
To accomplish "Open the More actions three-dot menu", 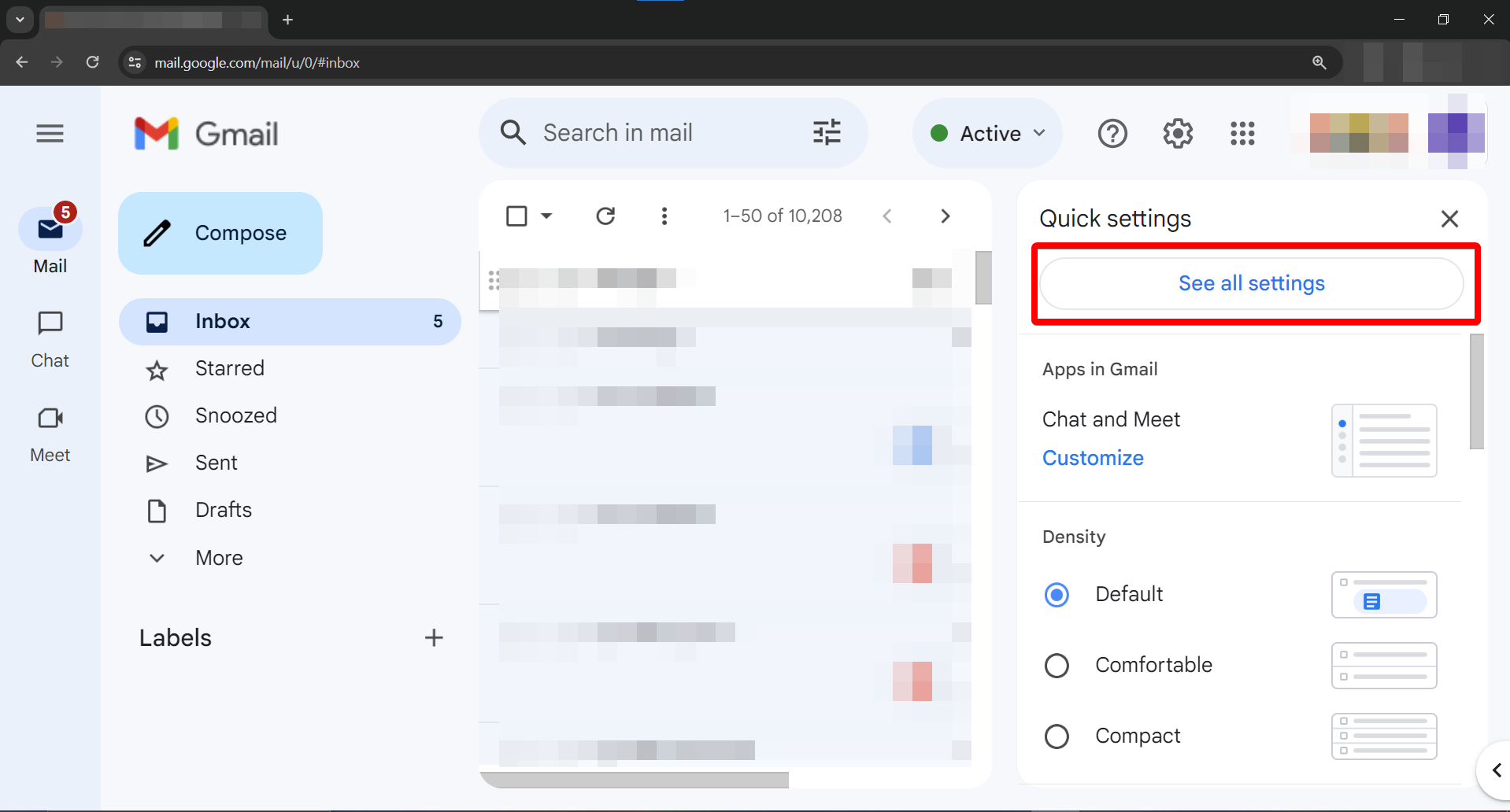I will (x=664, y=216).
